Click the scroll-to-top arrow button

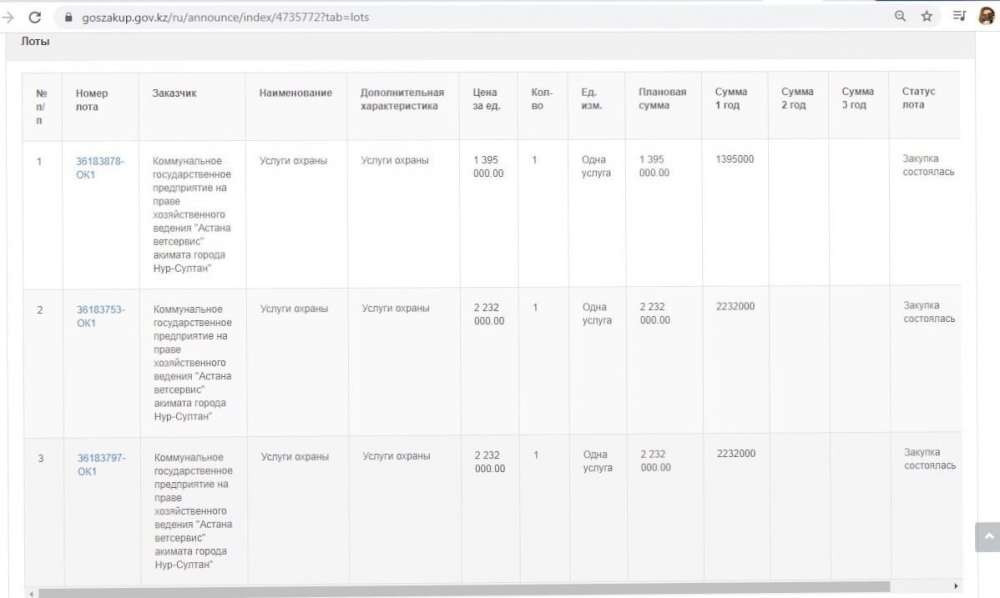[987, 537]
